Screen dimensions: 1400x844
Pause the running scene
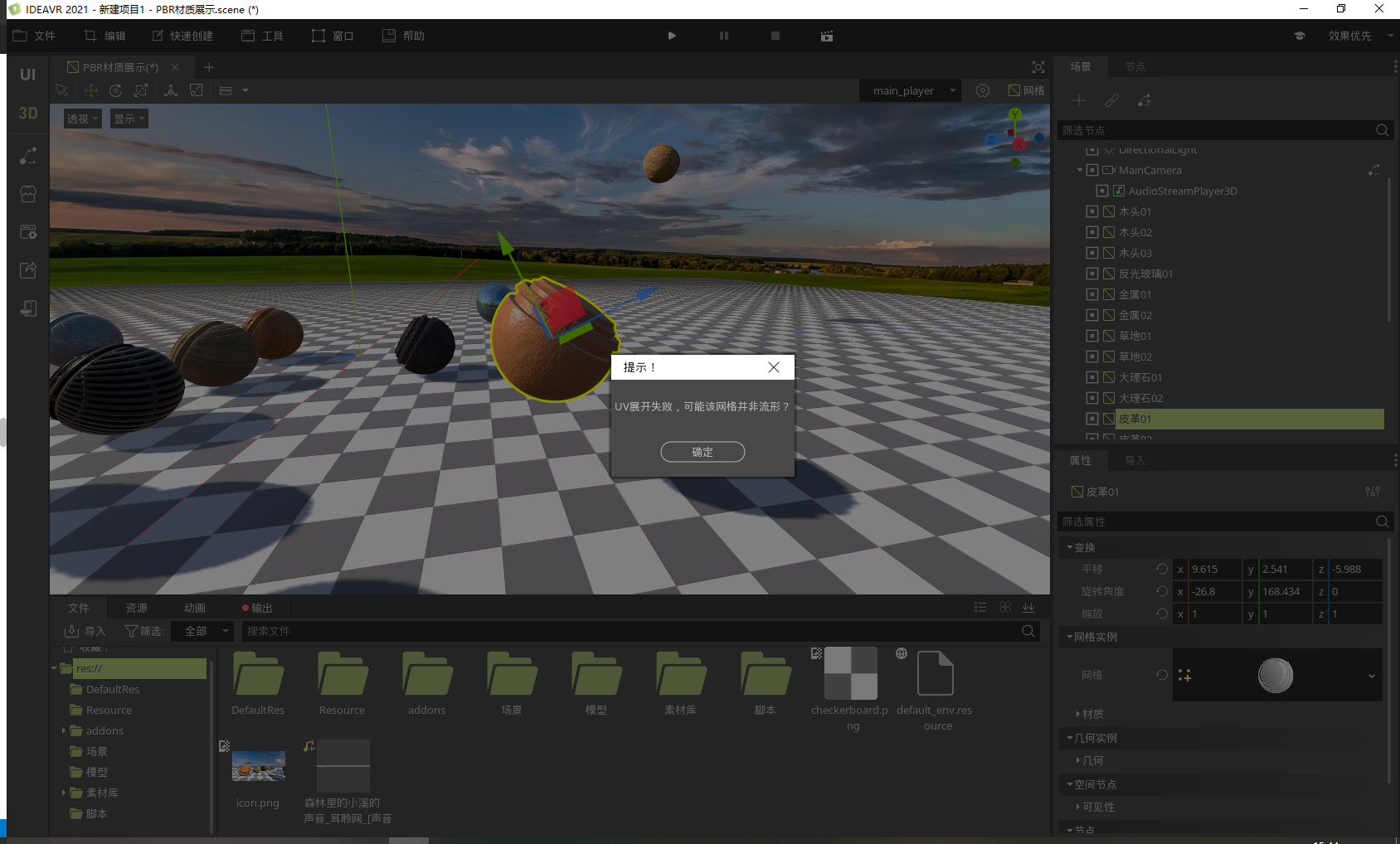click(724, 36)
